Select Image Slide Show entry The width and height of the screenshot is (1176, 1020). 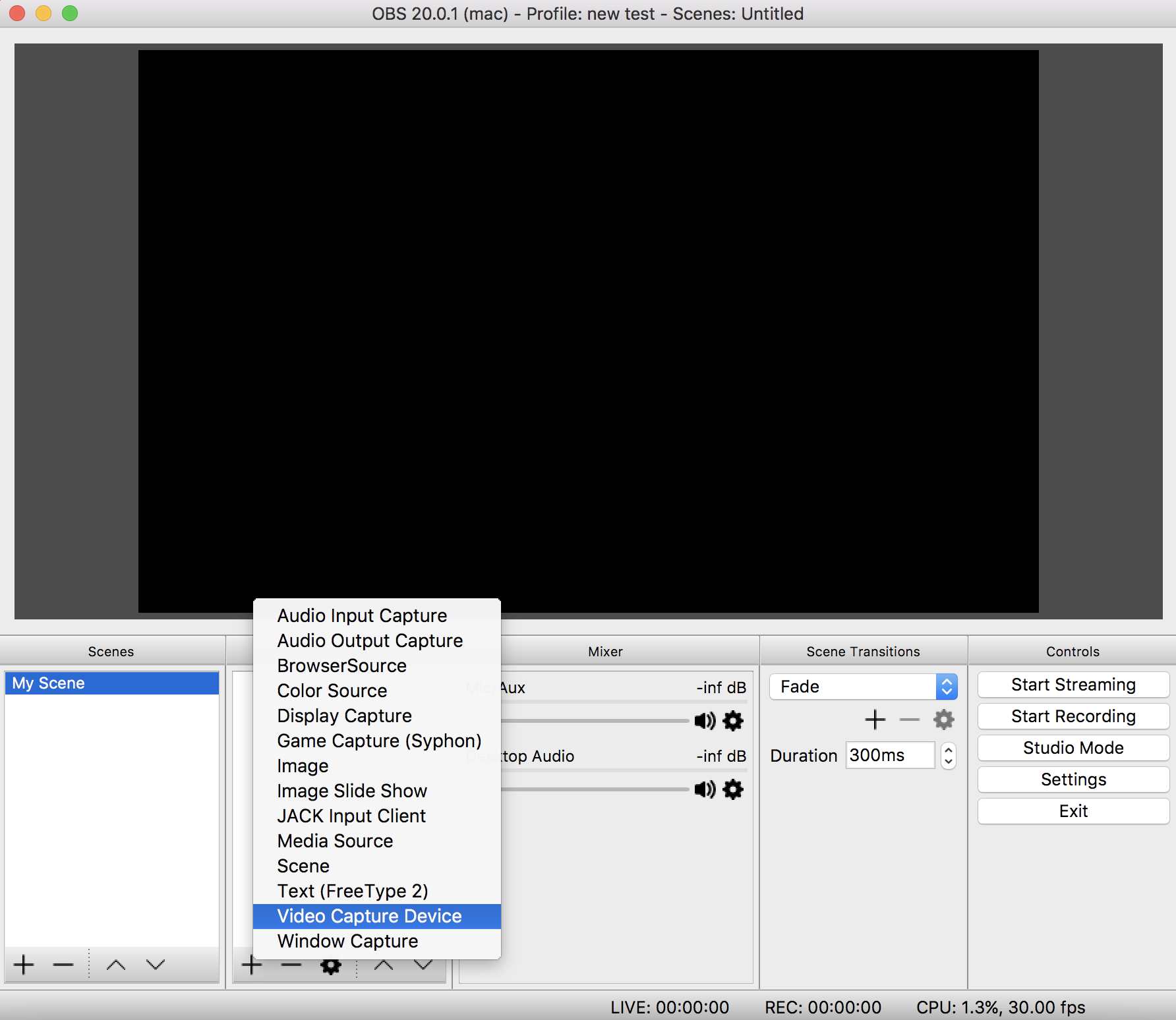coord(377,791)
